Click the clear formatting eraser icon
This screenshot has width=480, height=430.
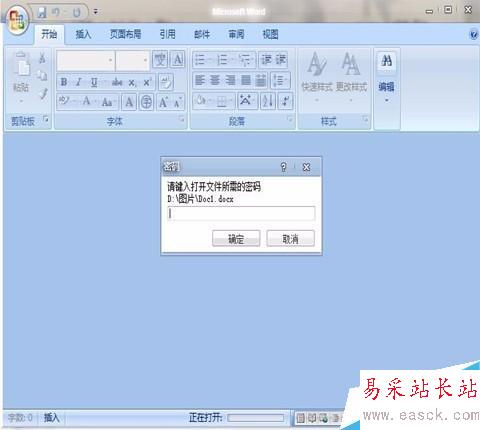[166, 82]
